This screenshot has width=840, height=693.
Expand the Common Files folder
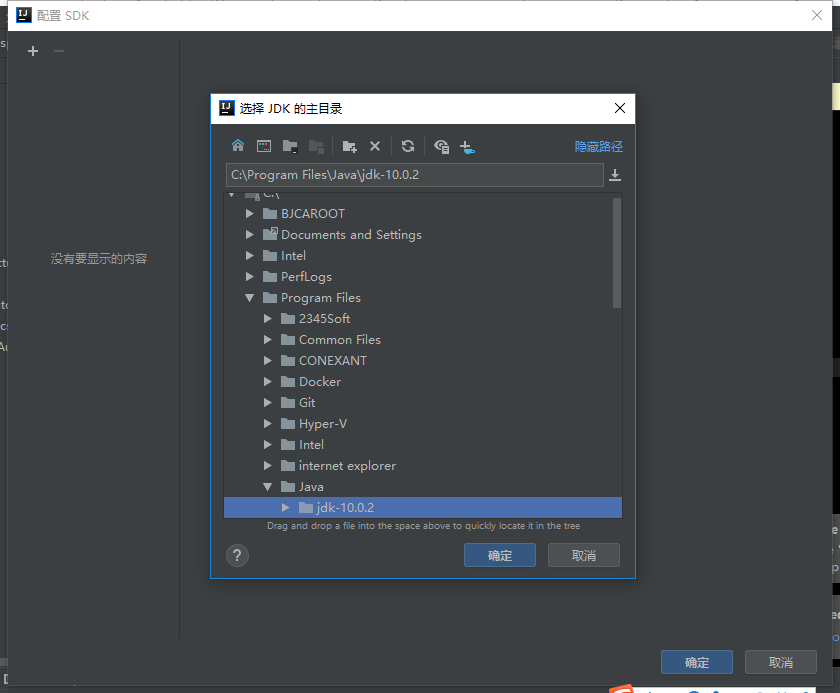click(x=268, y=340)
